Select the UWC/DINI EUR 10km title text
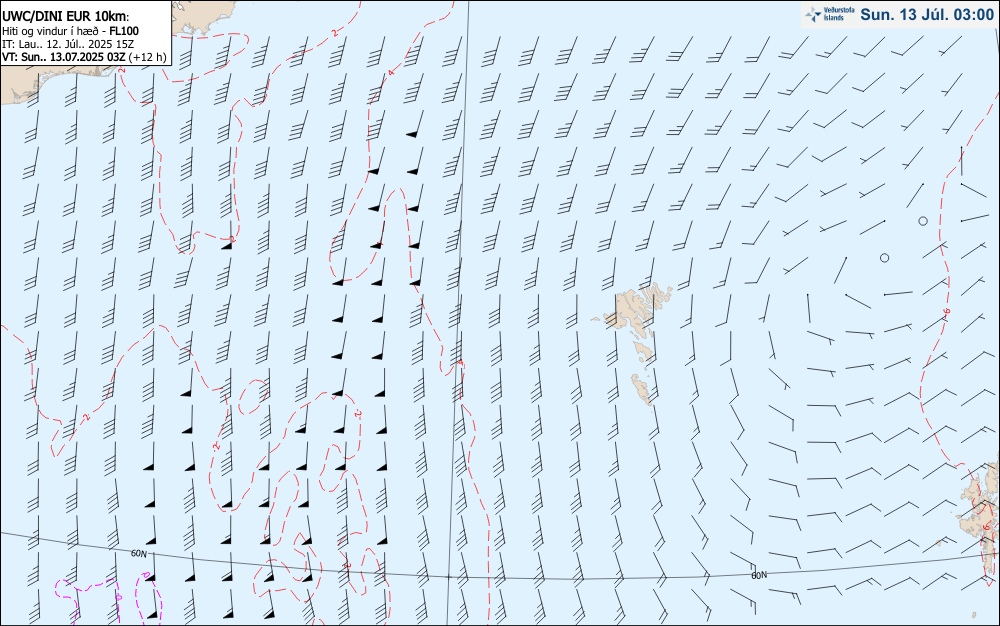Image resolution: width=1000 pixels, height=626 pixels. [x=66, y=17]
